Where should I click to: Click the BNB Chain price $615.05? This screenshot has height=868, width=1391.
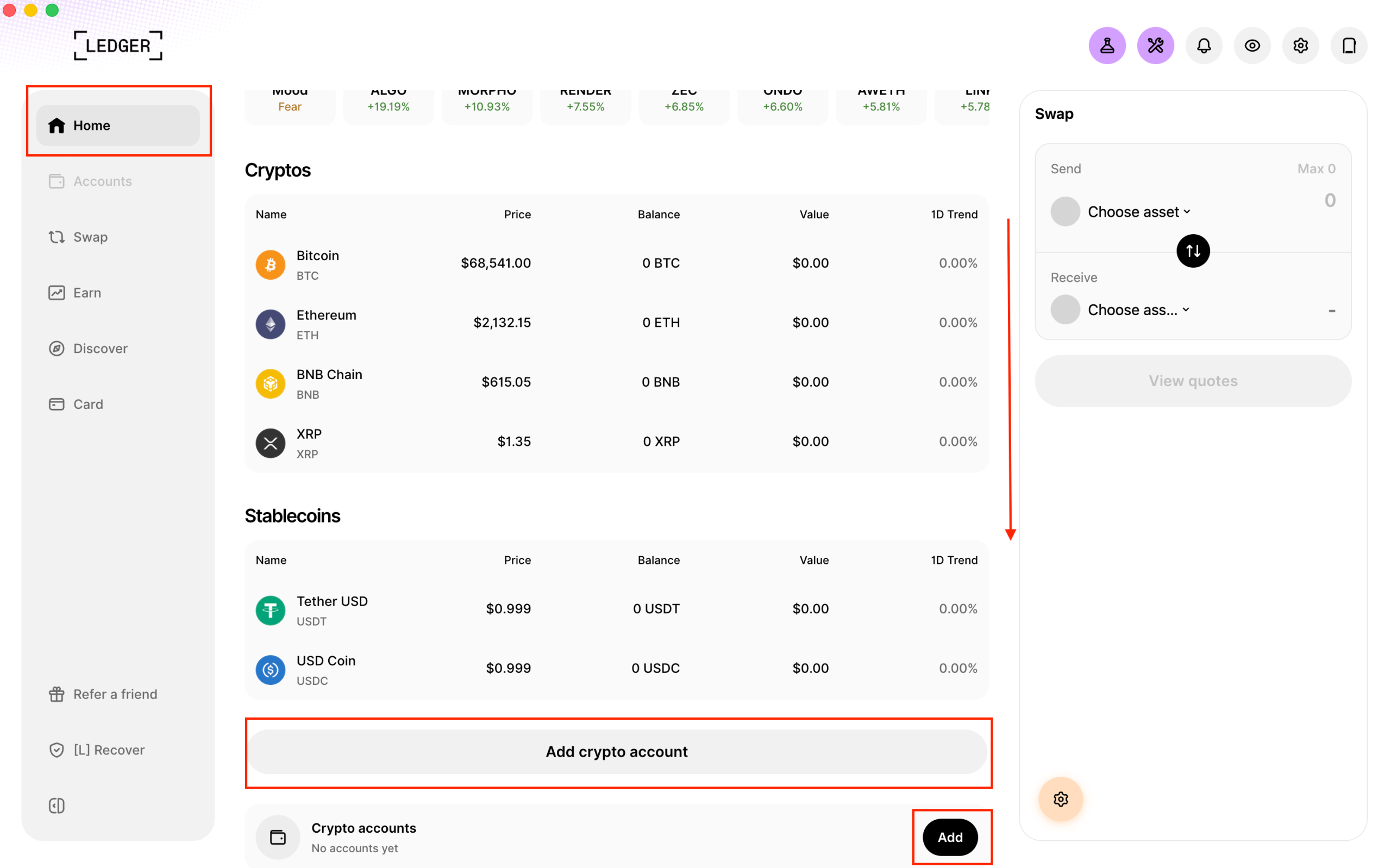point(506,382)
